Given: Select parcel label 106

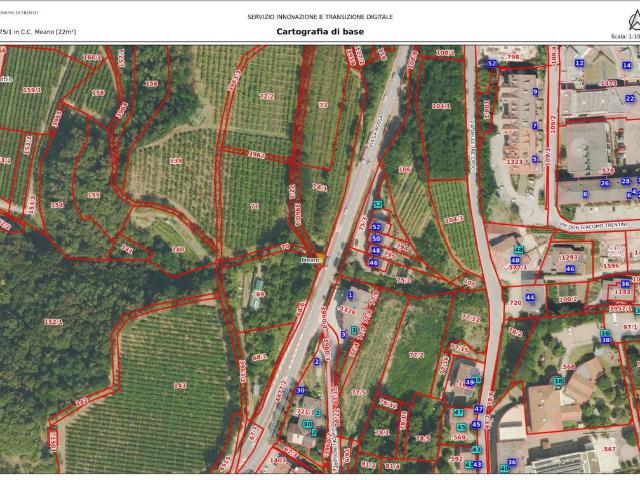Looking at the screenshot, I should click(x=404, y=169).
